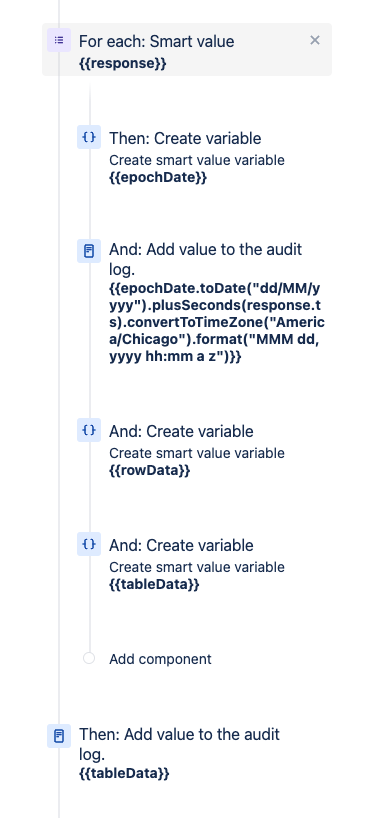Open And: Add value to audit log
Image resolution: width=379 pixels, height=818 pixels.
pos(206,259)
